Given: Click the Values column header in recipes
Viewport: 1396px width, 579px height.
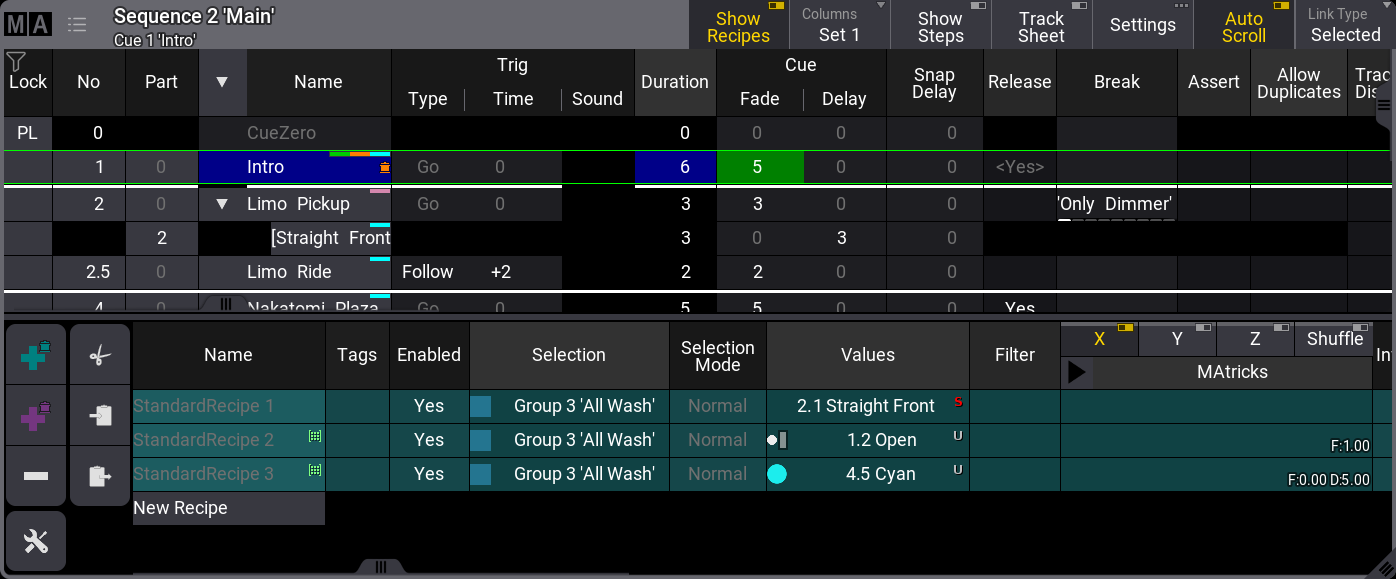Looking at the screenshot, I should (x=868, y=355).
